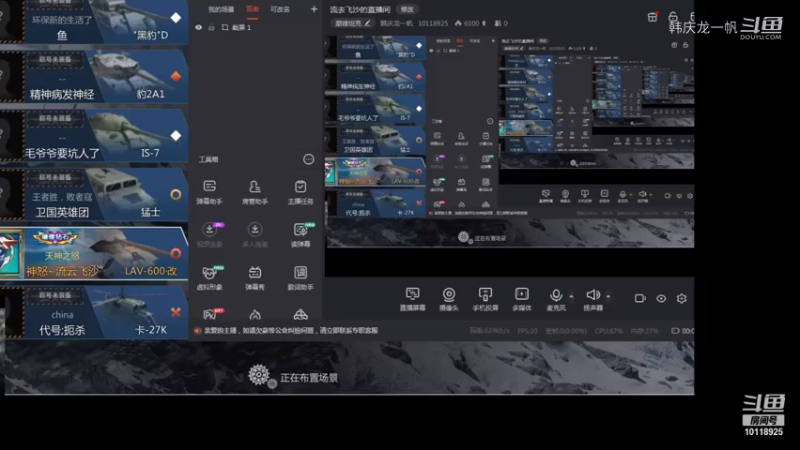Click the category tag button below room title
The height and width of the screenshot is (450, 800).
pos(353,23)
